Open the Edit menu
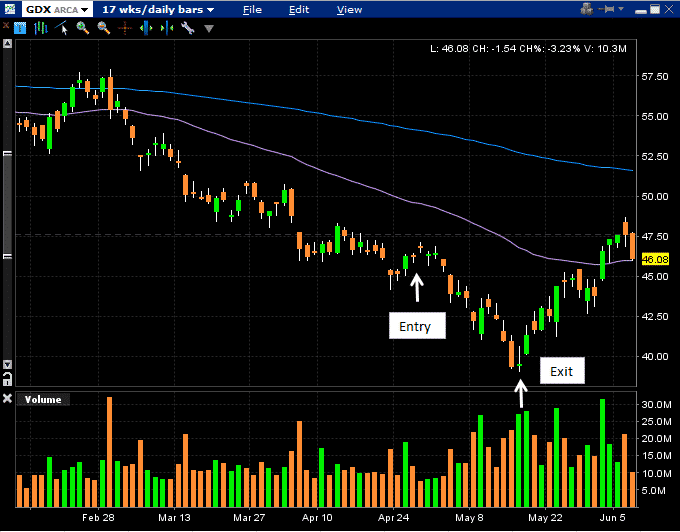The image size is (680, 532). (299, 10)
